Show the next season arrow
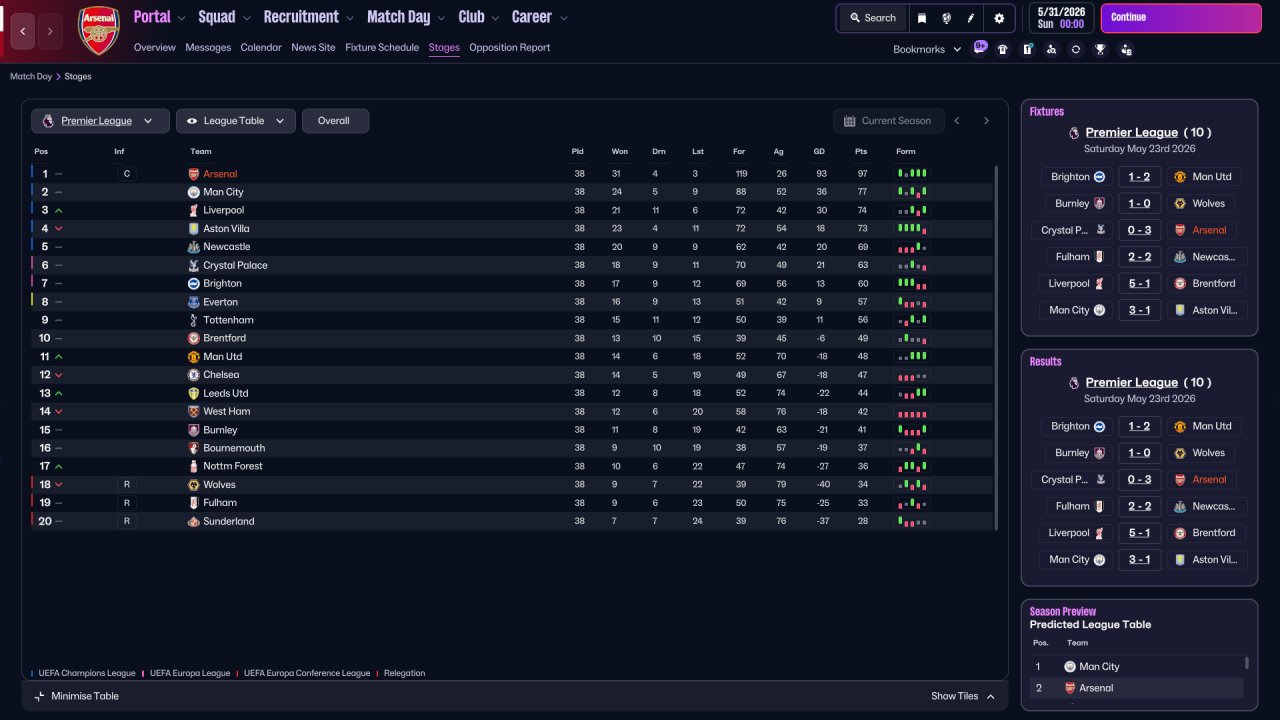Screen dimensions: 1280x720 [x=986, y=121]
